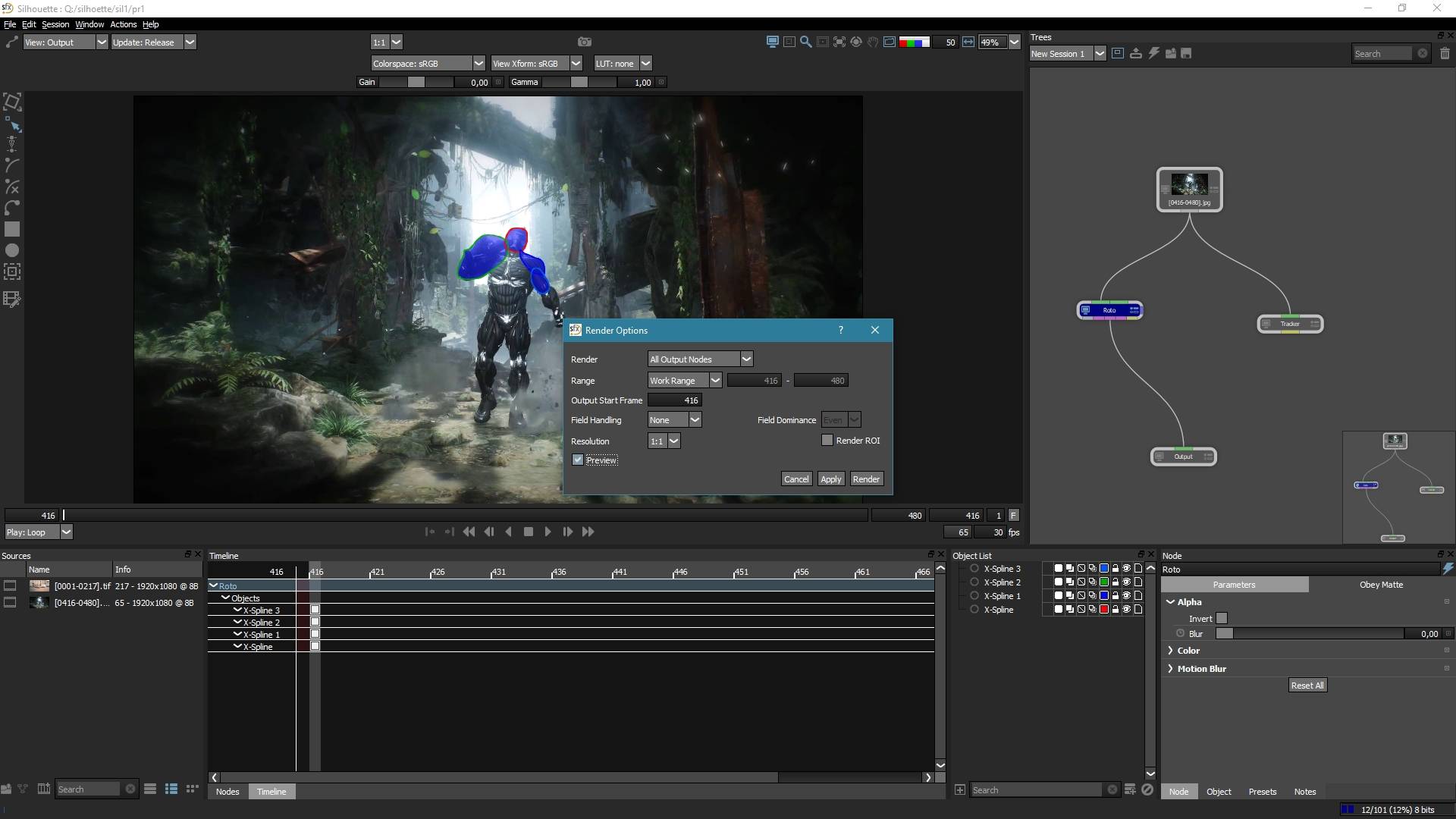Click the Reset All button

1307,686
